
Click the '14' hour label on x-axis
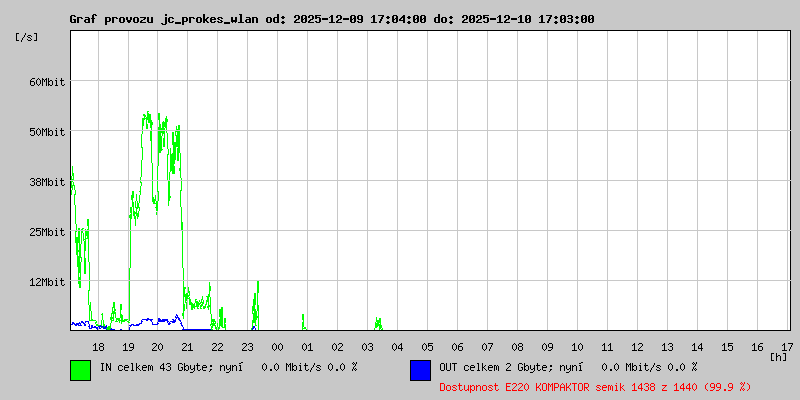coord(697,347)
